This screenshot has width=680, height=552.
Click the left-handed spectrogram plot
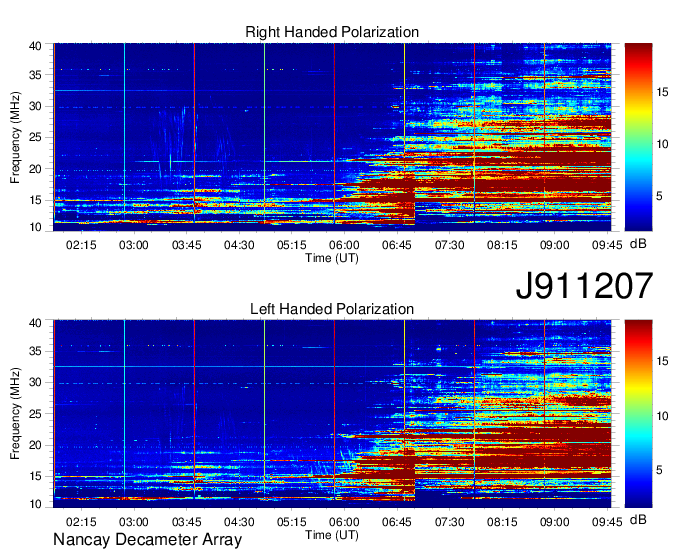pos(332,414)
